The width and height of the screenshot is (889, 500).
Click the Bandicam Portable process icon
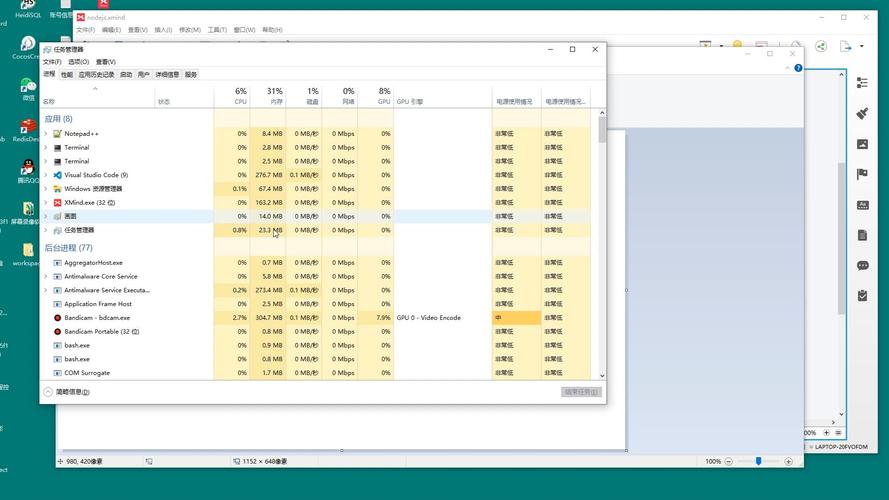[57, 332]
